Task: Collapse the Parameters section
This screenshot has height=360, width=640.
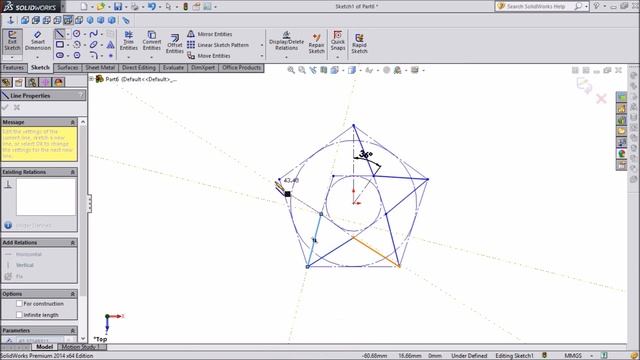Action: coord(73,330)
